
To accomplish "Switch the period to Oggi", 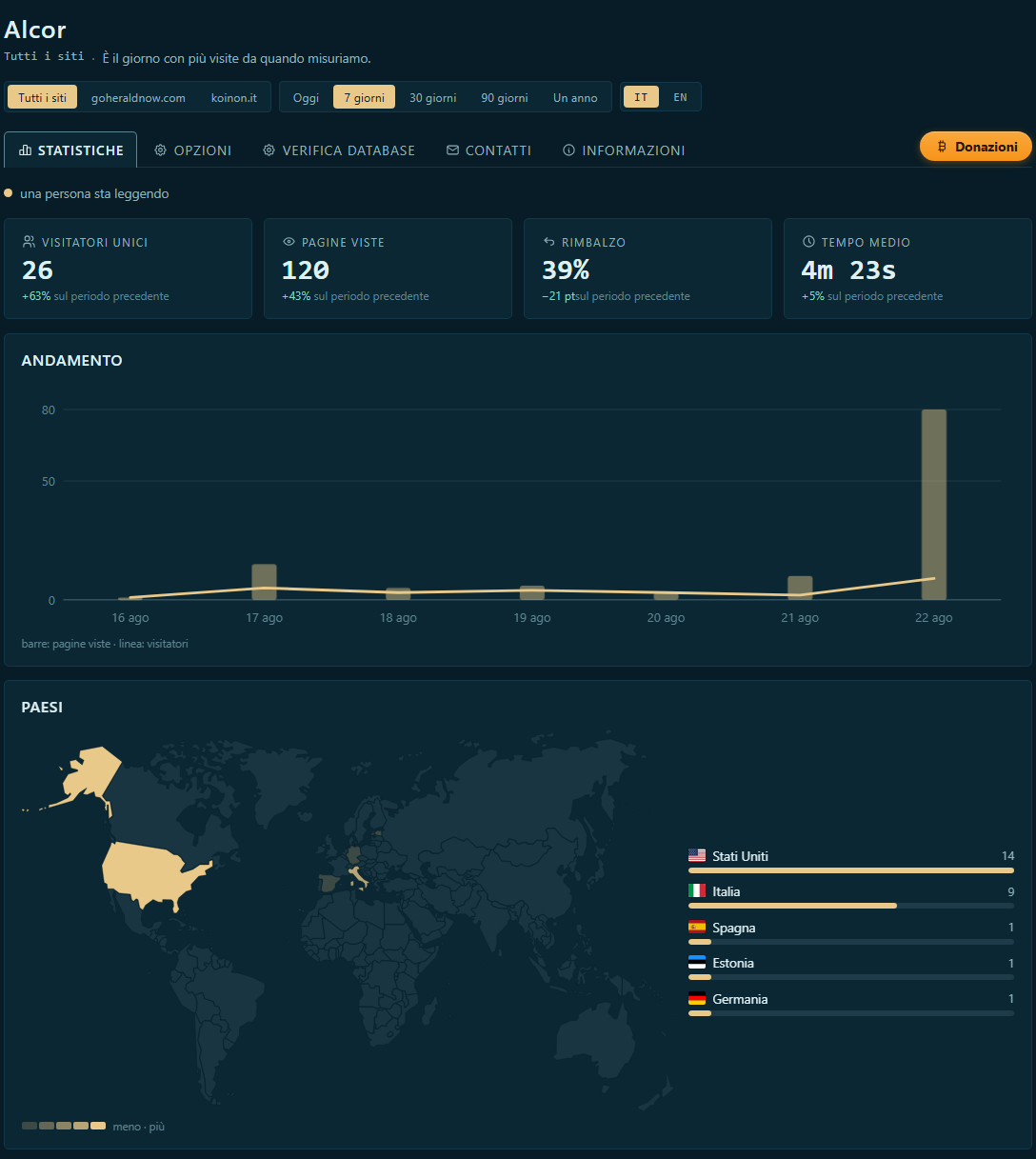I will 307,97.
